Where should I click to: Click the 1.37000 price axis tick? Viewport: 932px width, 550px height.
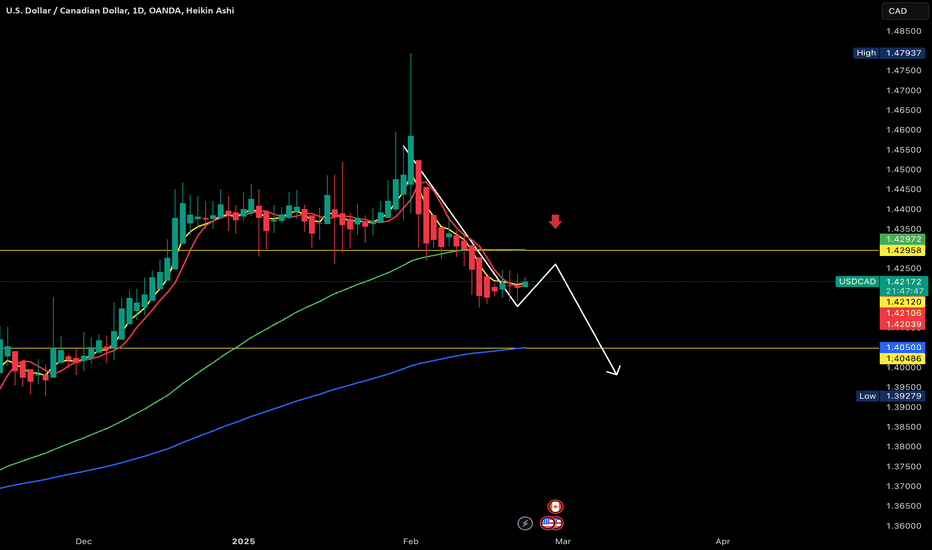pos(903,486)
